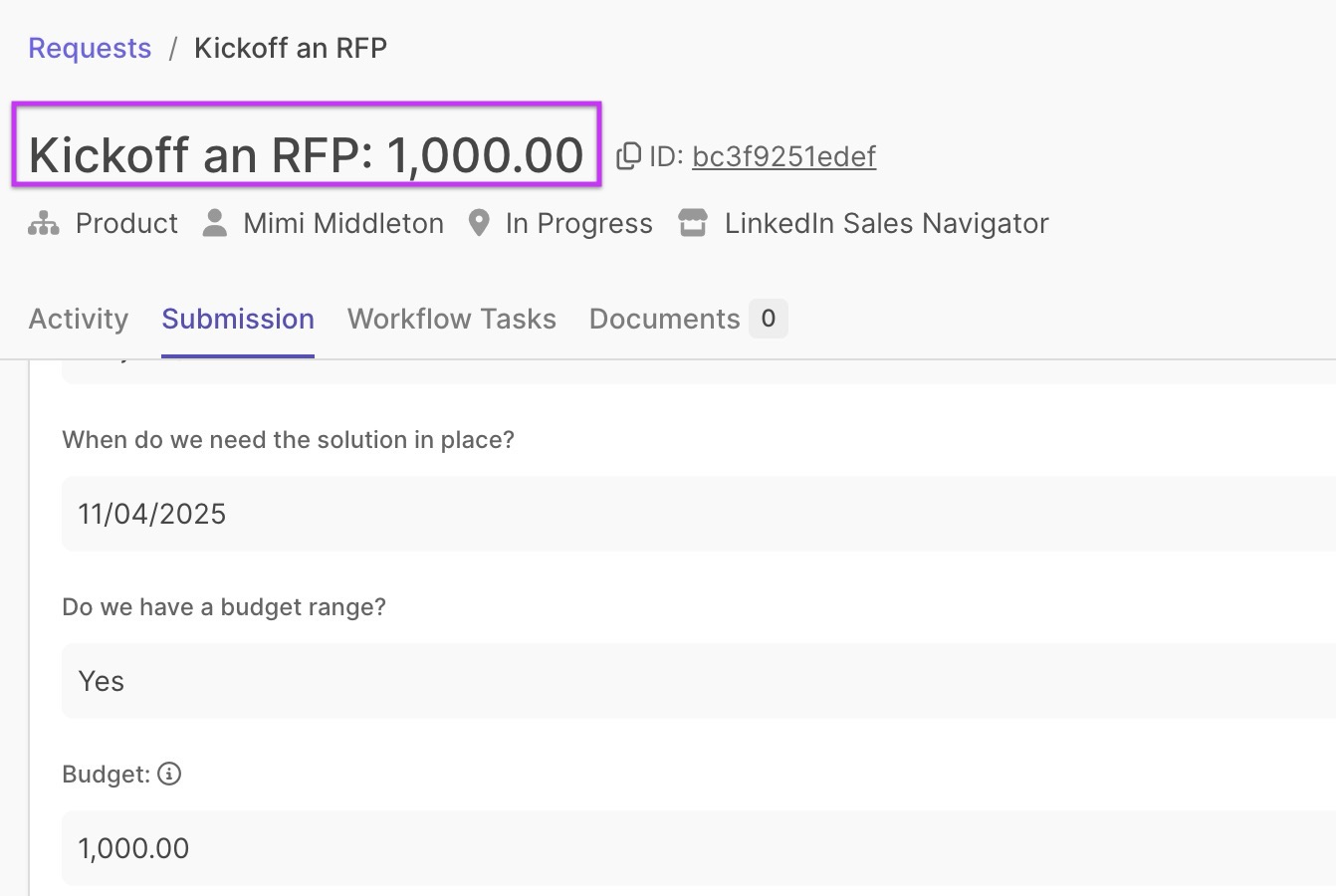Click the Requests breadcrumb link

click(90, 48)
